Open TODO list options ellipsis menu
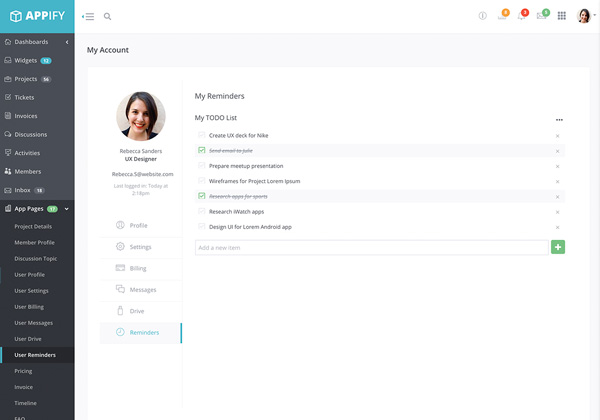The width and height of the screenshot is (600, 420). (559, 120)
